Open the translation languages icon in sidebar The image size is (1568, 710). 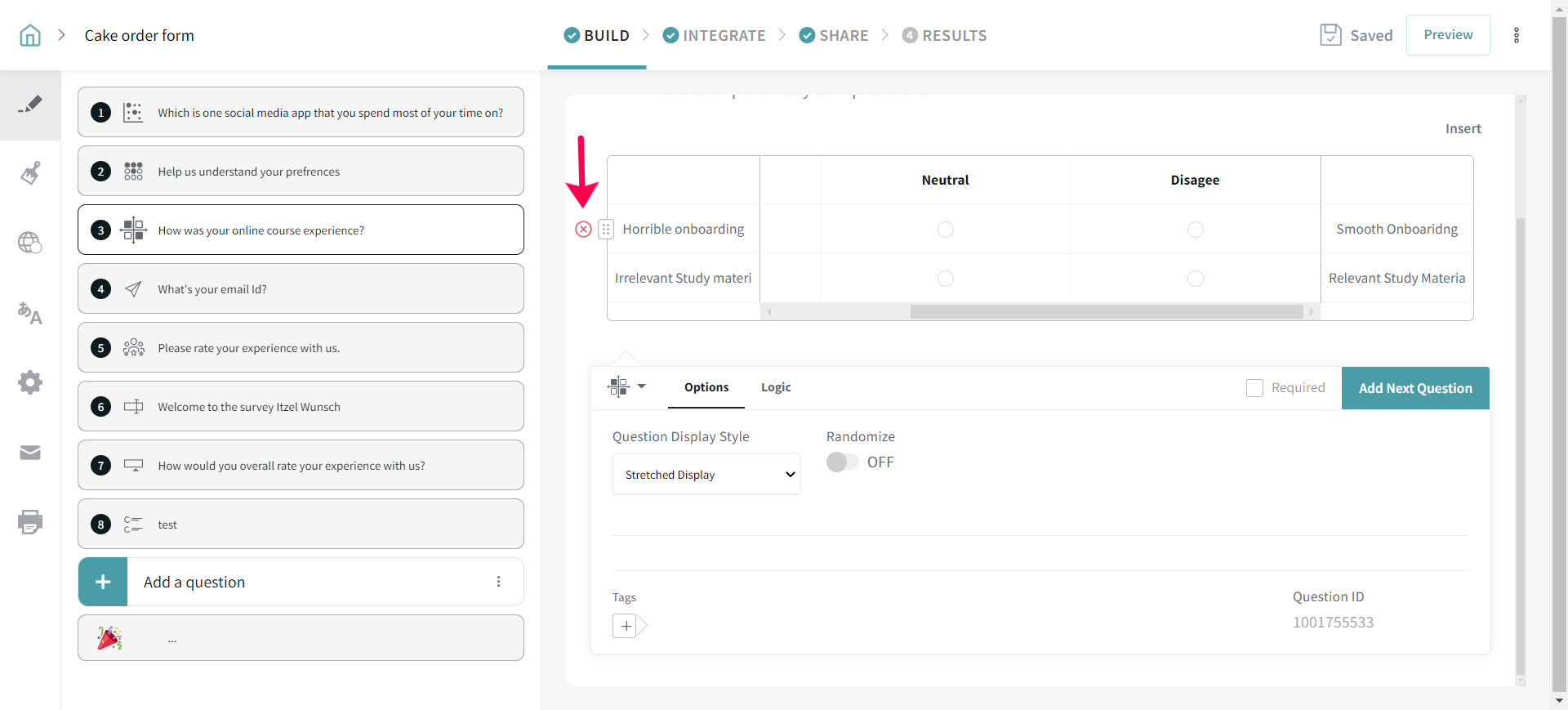(x=30, y=313)
